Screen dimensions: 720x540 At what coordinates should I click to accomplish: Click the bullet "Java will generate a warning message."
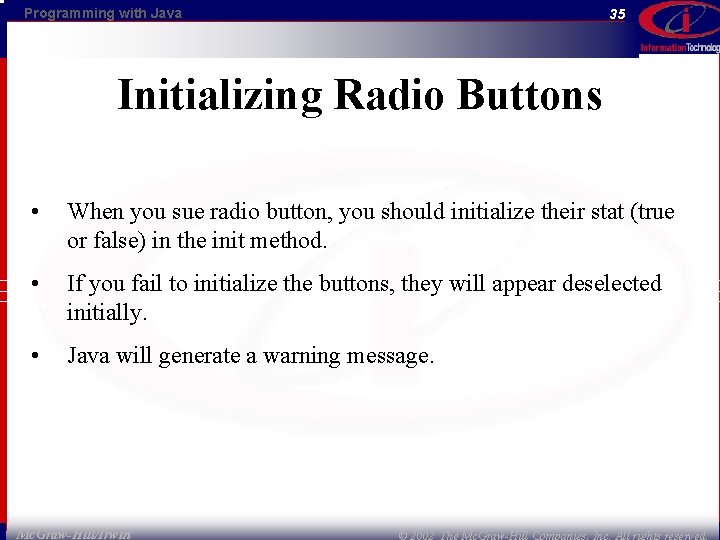pyautogui.click(x=250, y=356)
